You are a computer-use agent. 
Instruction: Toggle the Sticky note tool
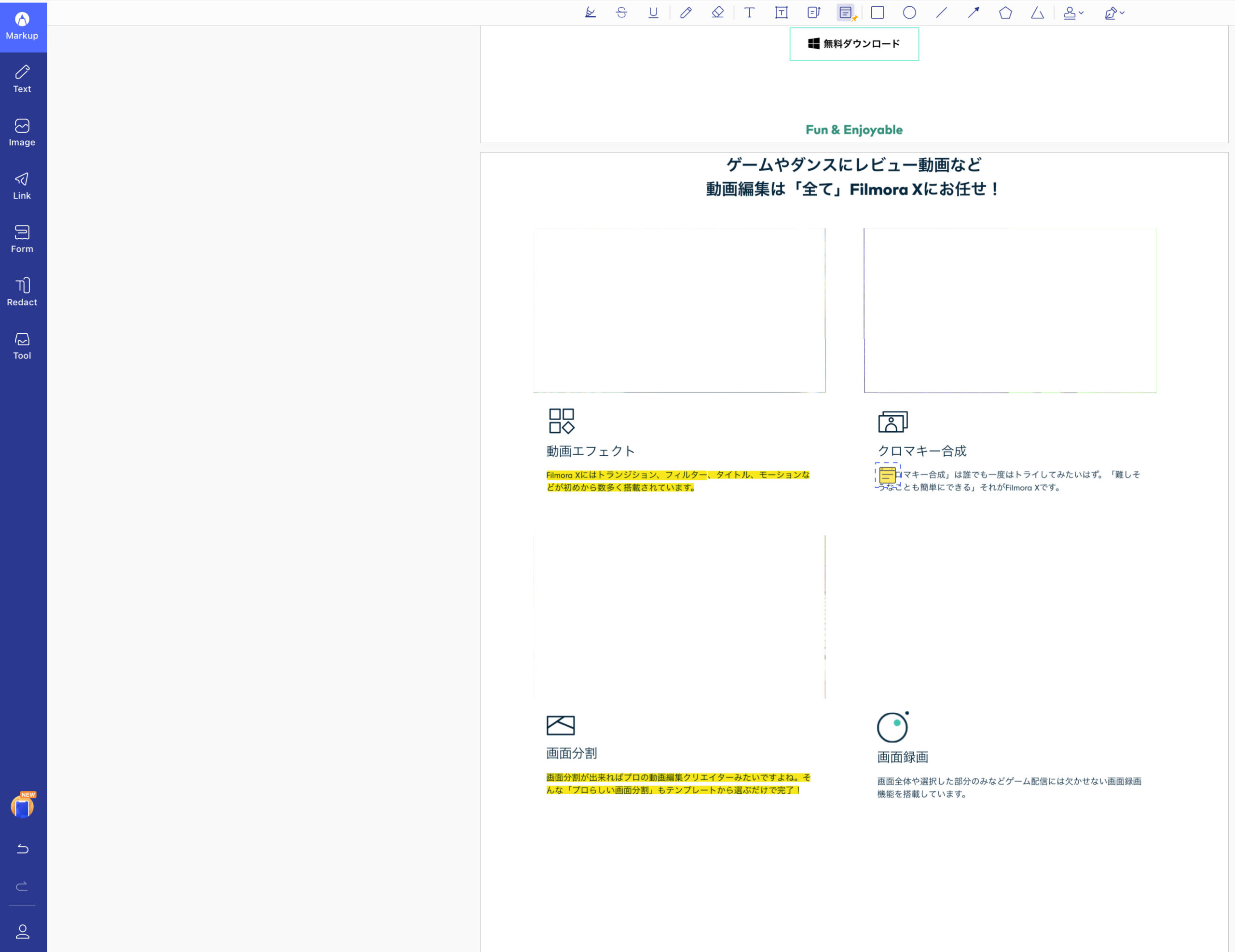point(846,13)
